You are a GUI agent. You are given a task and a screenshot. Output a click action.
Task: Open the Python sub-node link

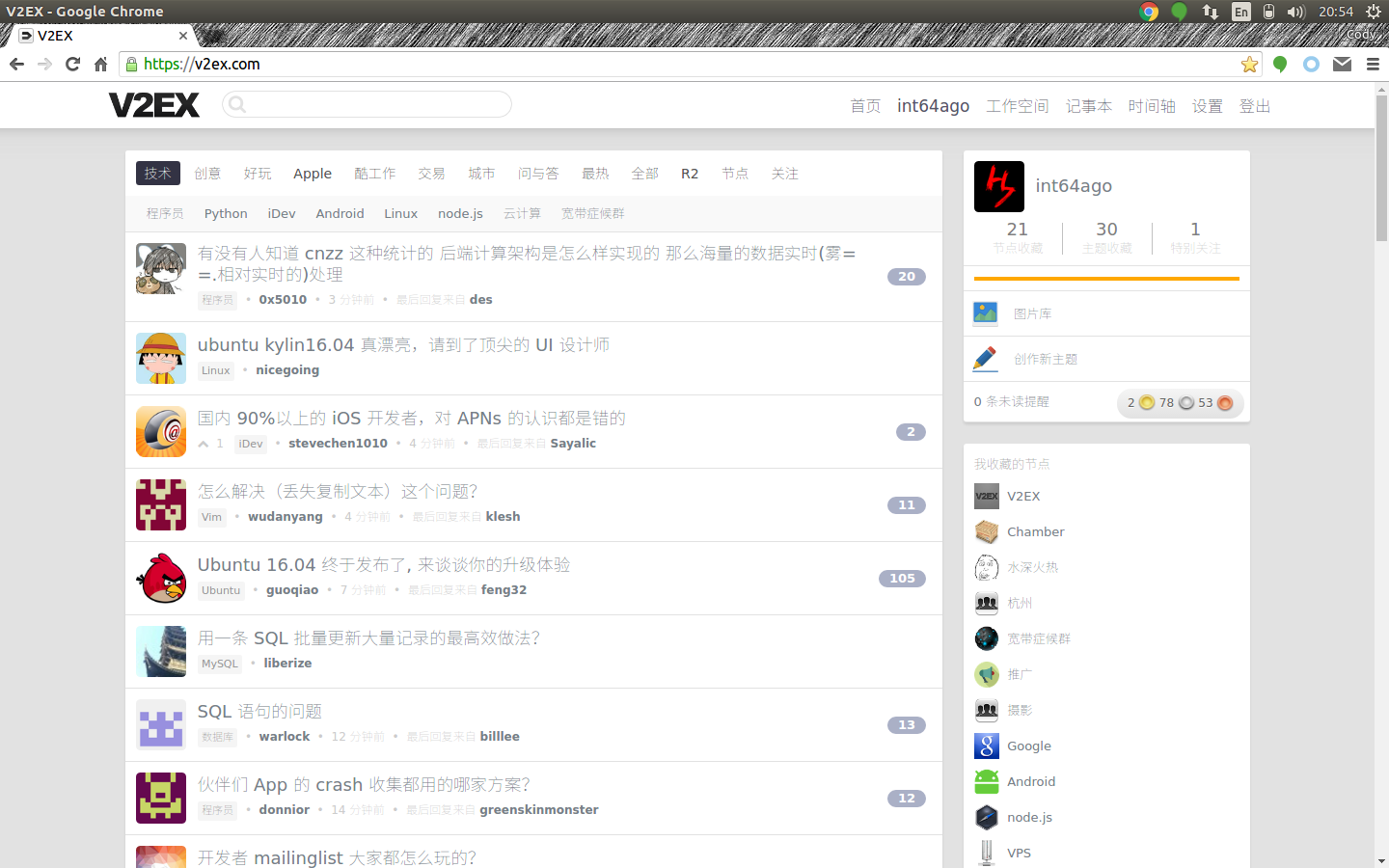[x=226, y=214]
